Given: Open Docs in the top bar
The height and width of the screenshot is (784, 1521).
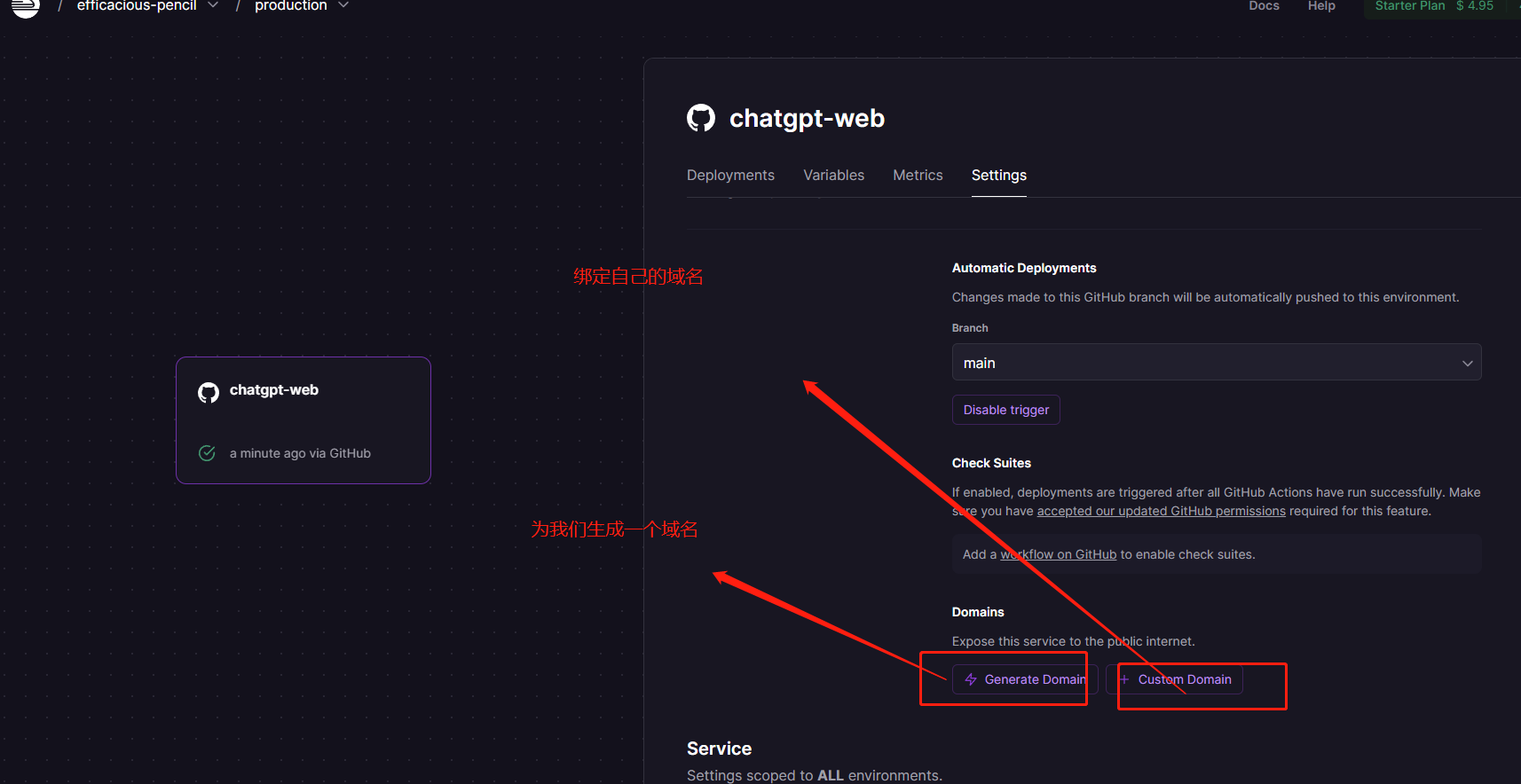Looking at the screenshot, I should [1264, 6].
